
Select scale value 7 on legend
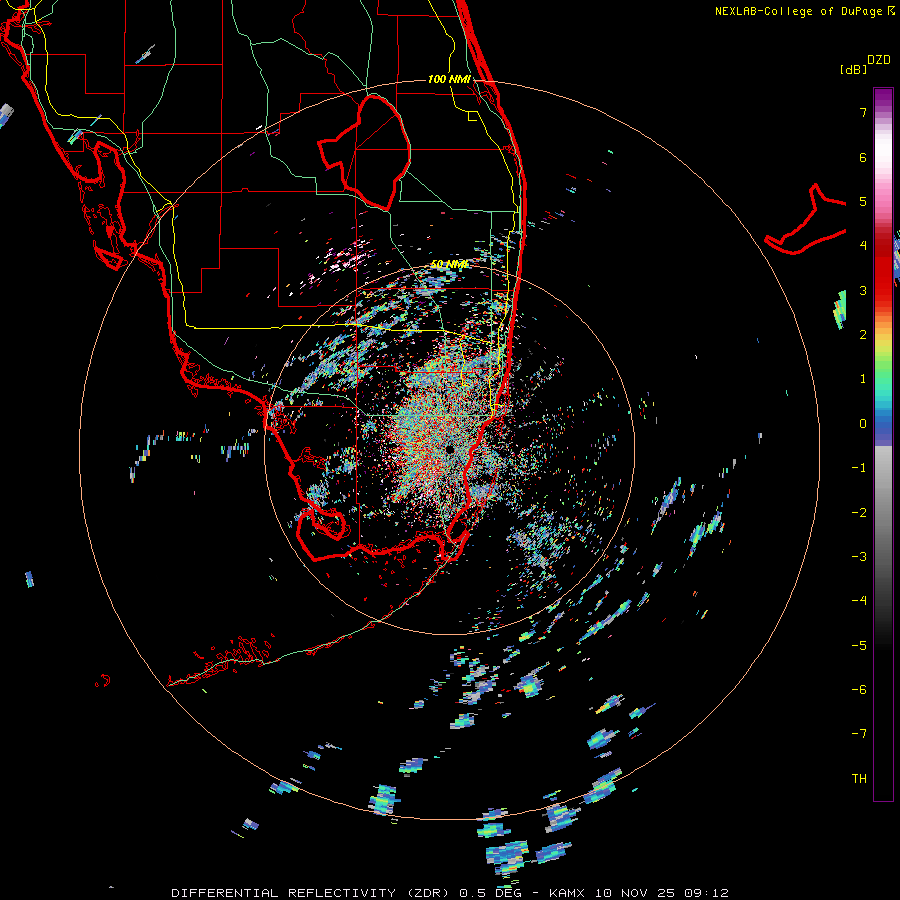[863, 112]
